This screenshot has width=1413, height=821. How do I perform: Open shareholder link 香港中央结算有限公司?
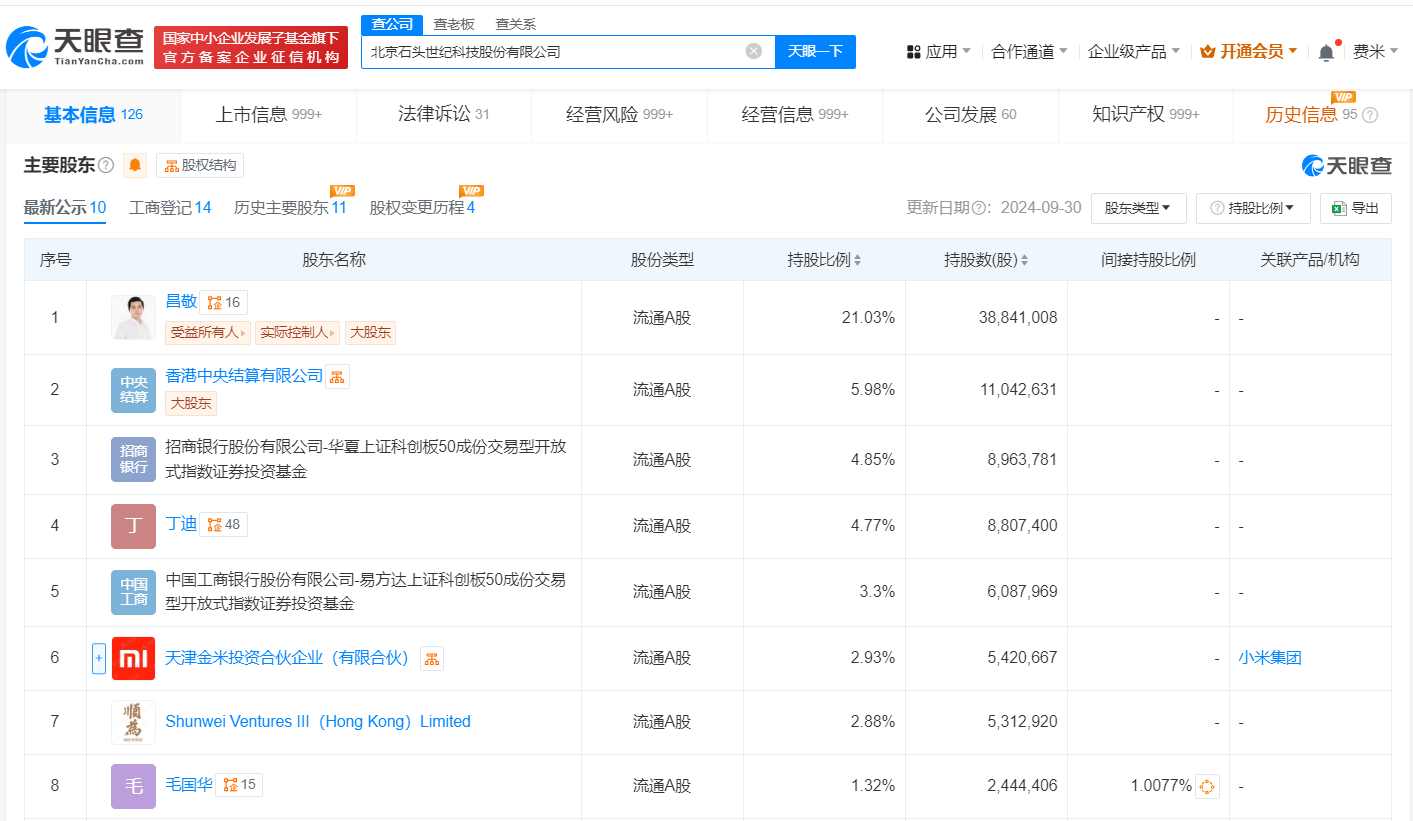click(x=245, y=375)
